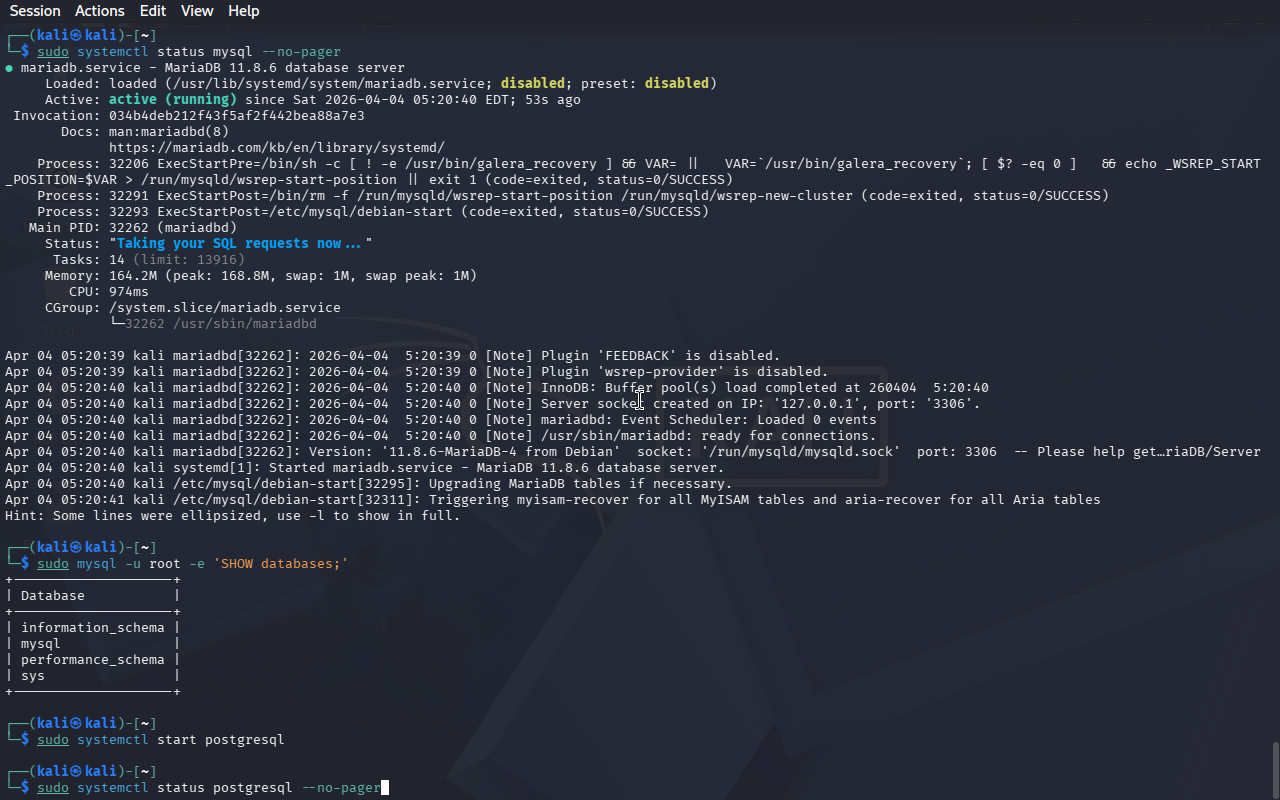This screenshot has width=1280, height=800.
Task: Open the Session menu
Action: click(35, 11)
